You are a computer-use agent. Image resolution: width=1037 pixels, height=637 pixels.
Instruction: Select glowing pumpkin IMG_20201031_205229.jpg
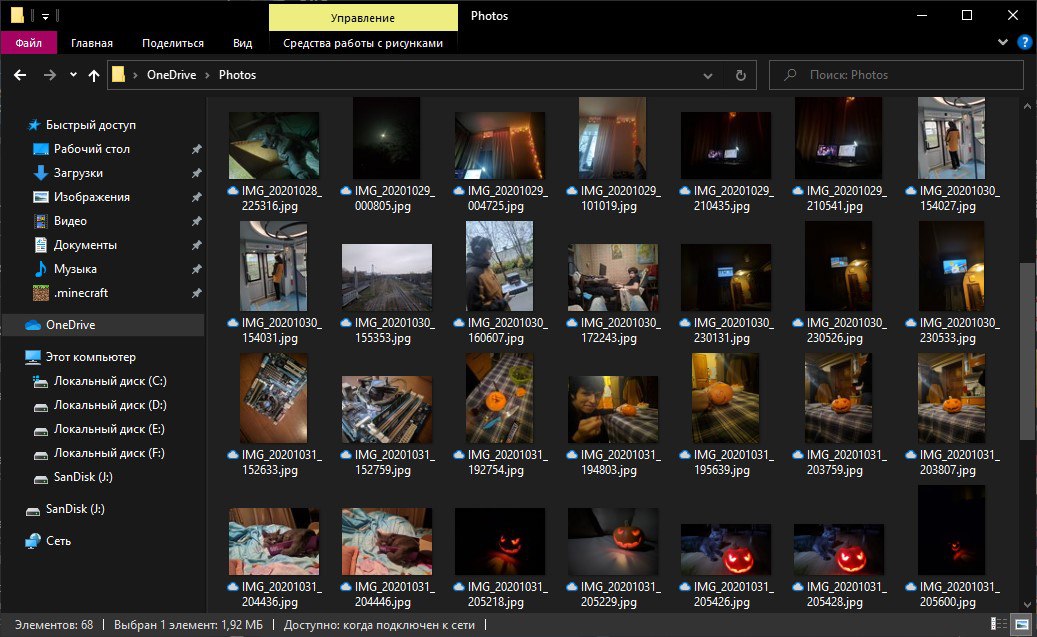tap(613, 542)
